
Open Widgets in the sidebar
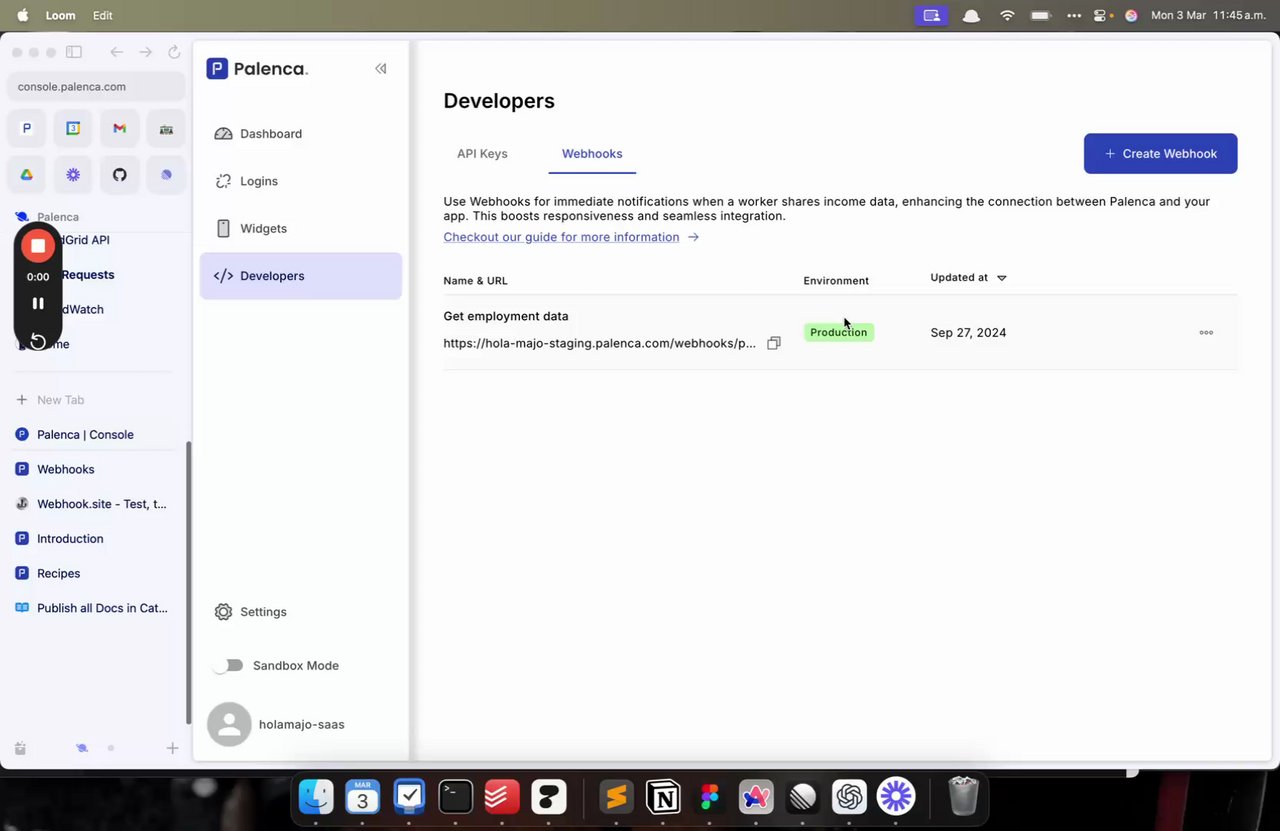(x=301, y=229)
